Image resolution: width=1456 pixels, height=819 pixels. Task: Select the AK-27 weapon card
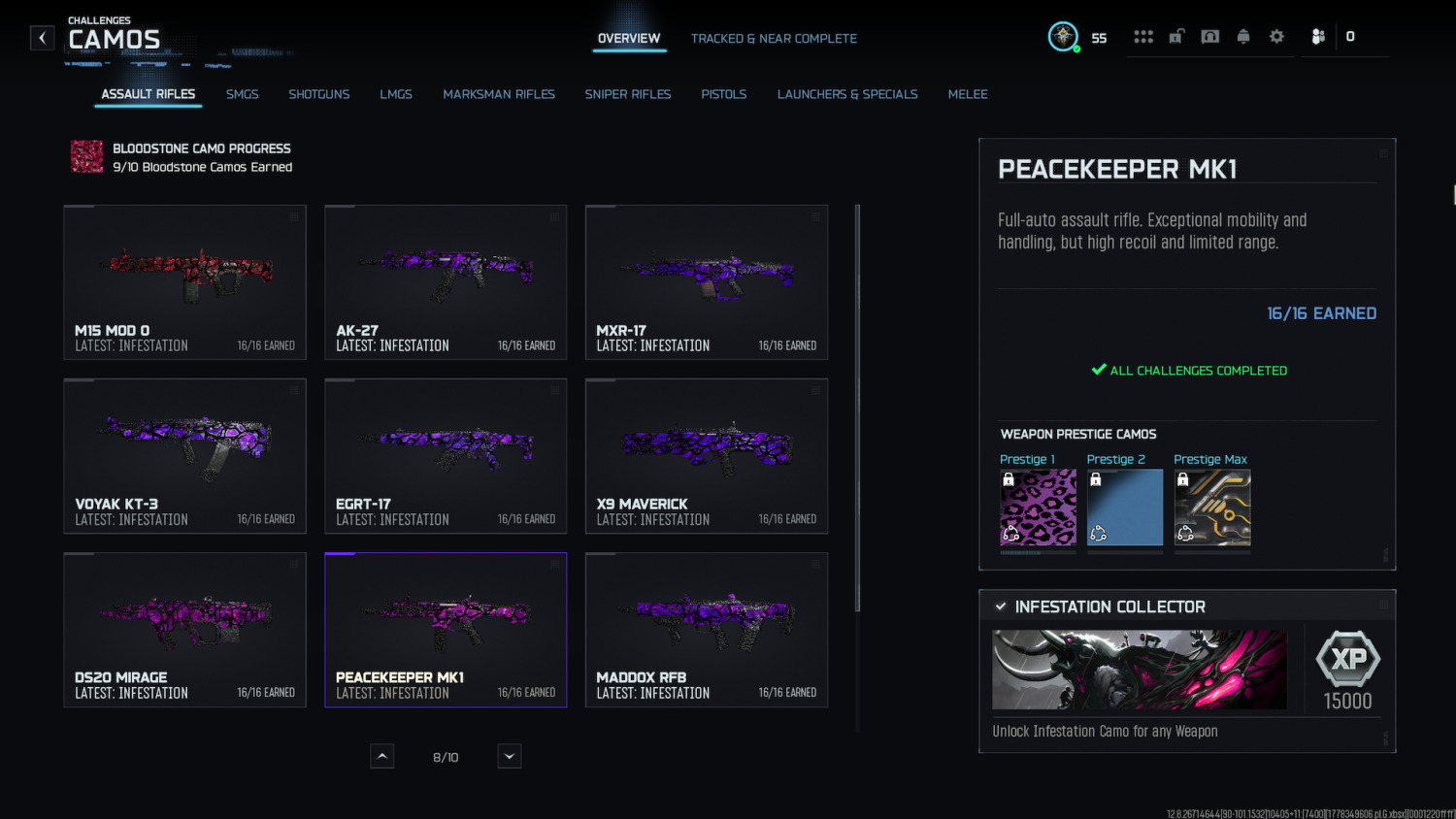(446, 282)
